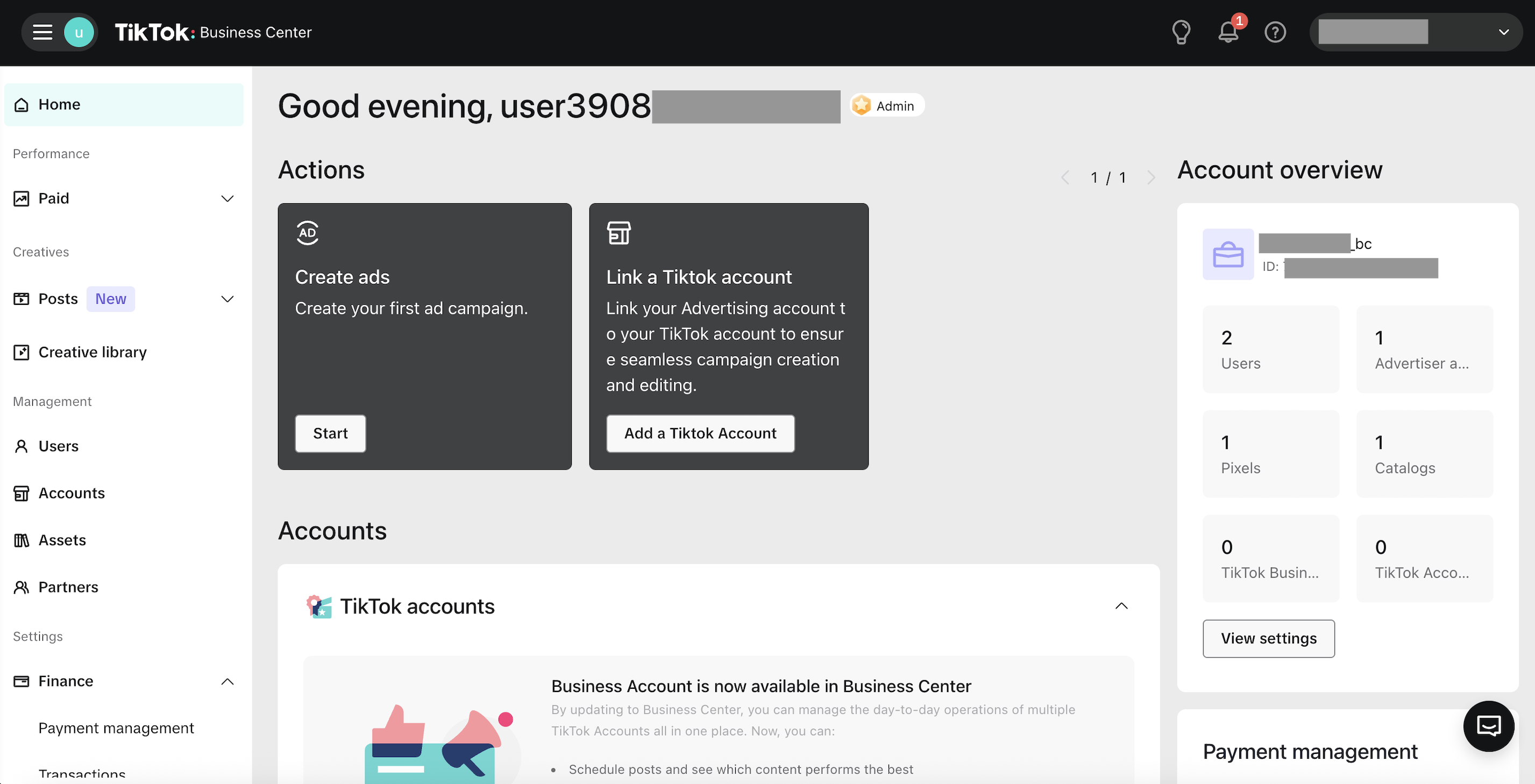The width and height of the screenshot is (1535, 784).
Task: Click the lightbulb tips icon
Action: [1181, 32]
